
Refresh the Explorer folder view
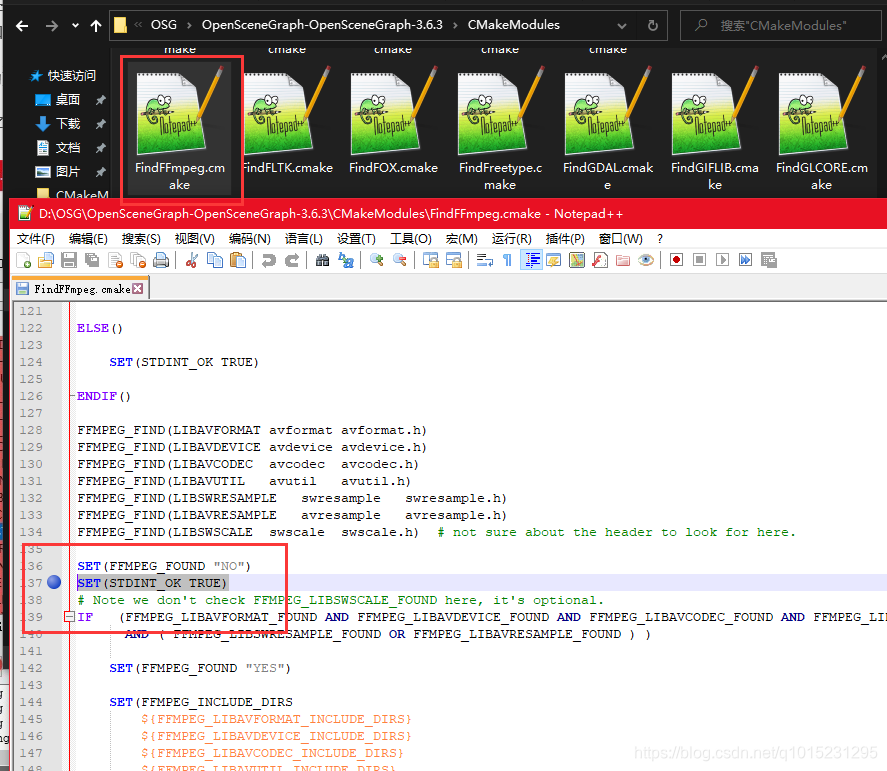tap(652, 25)
